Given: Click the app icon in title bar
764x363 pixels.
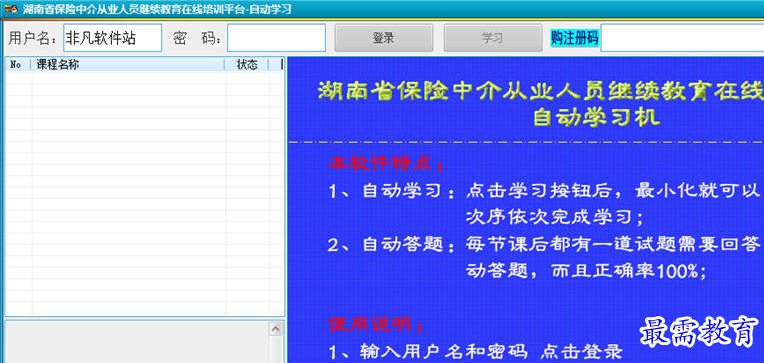Looking at the screenshot, I should tap(11, 9).
